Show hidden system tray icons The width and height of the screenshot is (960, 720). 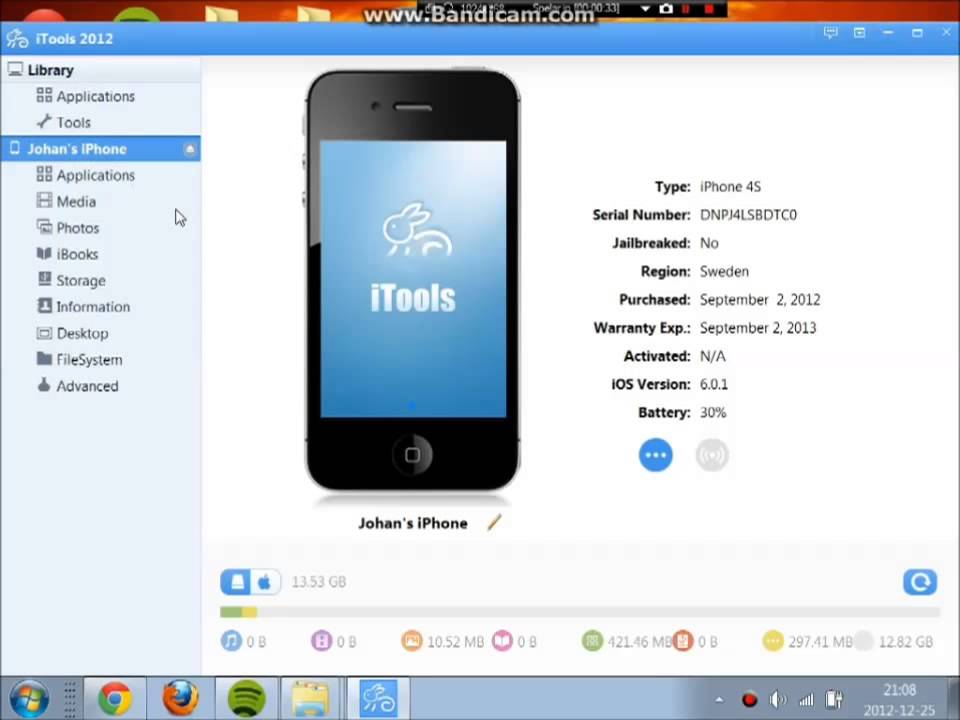(719, 699)
